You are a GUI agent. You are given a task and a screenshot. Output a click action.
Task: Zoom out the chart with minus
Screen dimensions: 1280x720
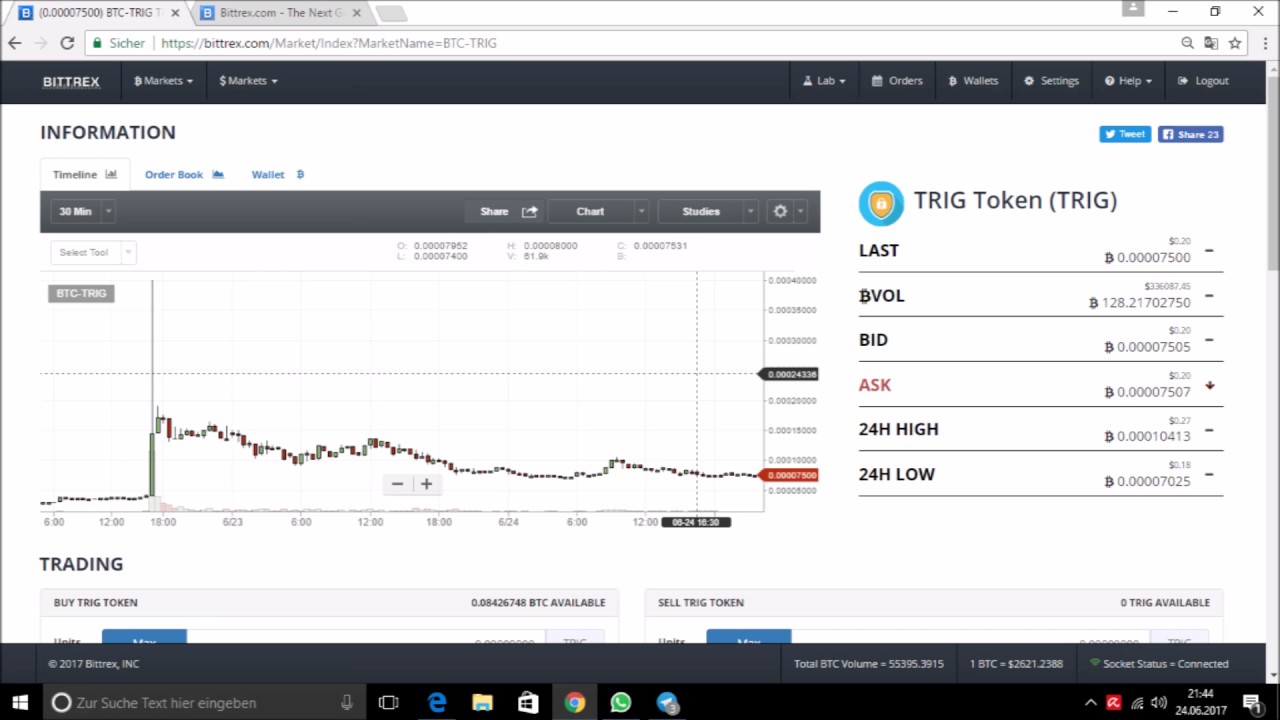point(397,484)
